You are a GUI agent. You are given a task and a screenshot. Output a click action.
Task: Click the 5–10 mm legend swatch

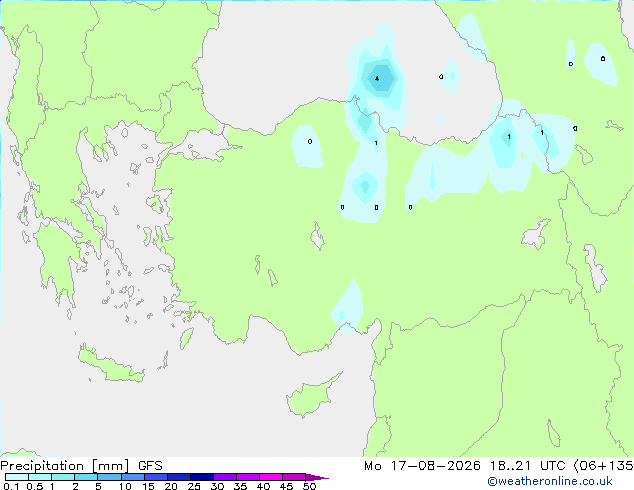pos(109,477)
